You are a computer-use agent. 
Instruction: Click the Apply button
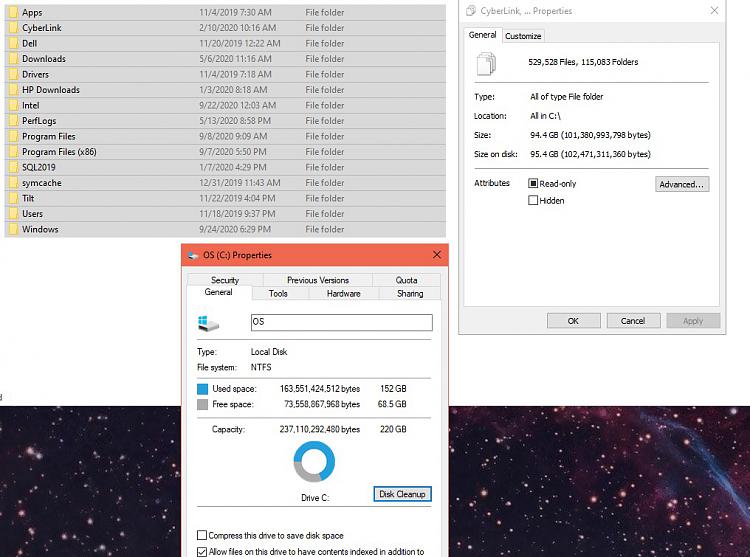(693, 321)
